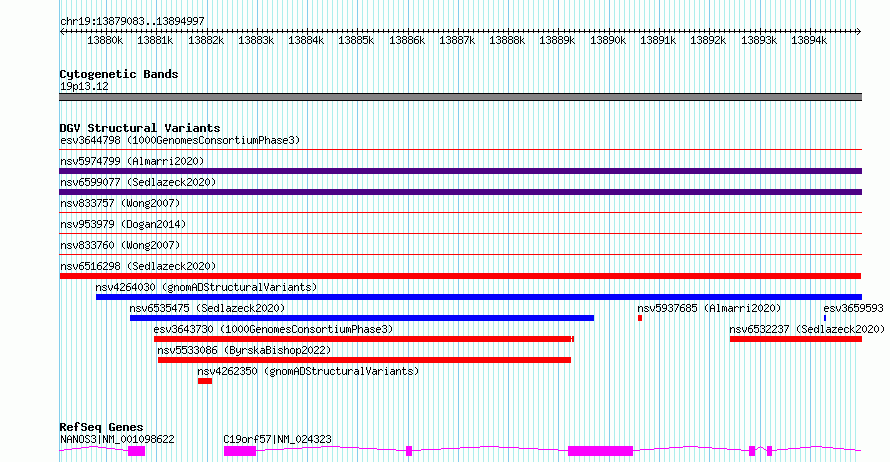Open the nsv6532237 (Sedlazeck2020) variant label

(x=807, y=329)
